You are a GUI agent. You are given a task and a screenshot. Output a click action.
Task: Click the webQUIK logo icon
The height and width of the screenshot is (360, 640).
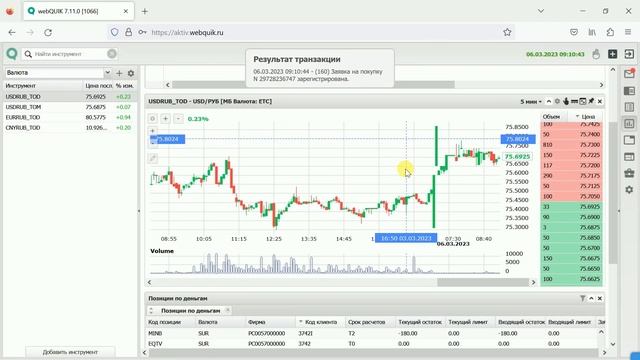12,53
